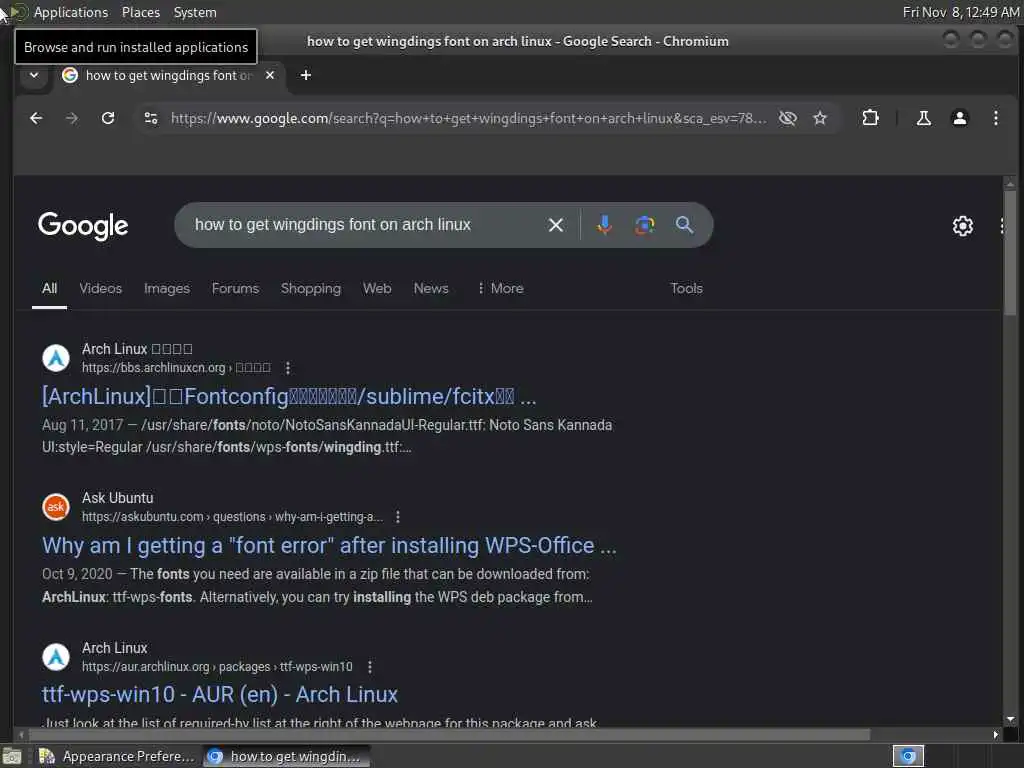Bookmark this page with the star
The image size is (1024, 768).
click(820, 118)
